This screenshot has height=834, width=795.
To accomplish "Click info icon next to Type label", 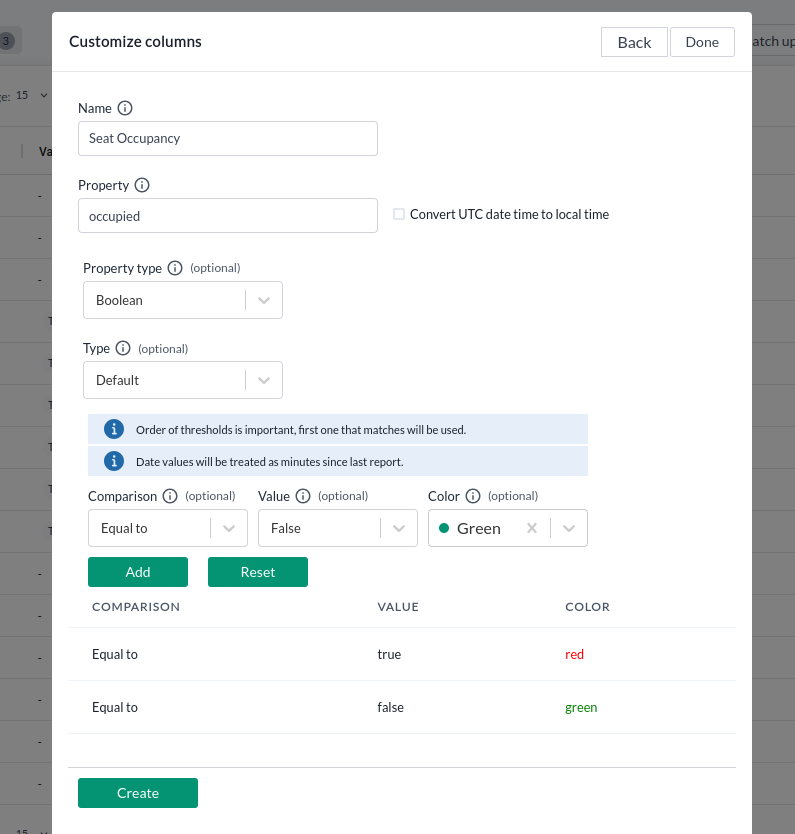I will (x=123, y=348).
